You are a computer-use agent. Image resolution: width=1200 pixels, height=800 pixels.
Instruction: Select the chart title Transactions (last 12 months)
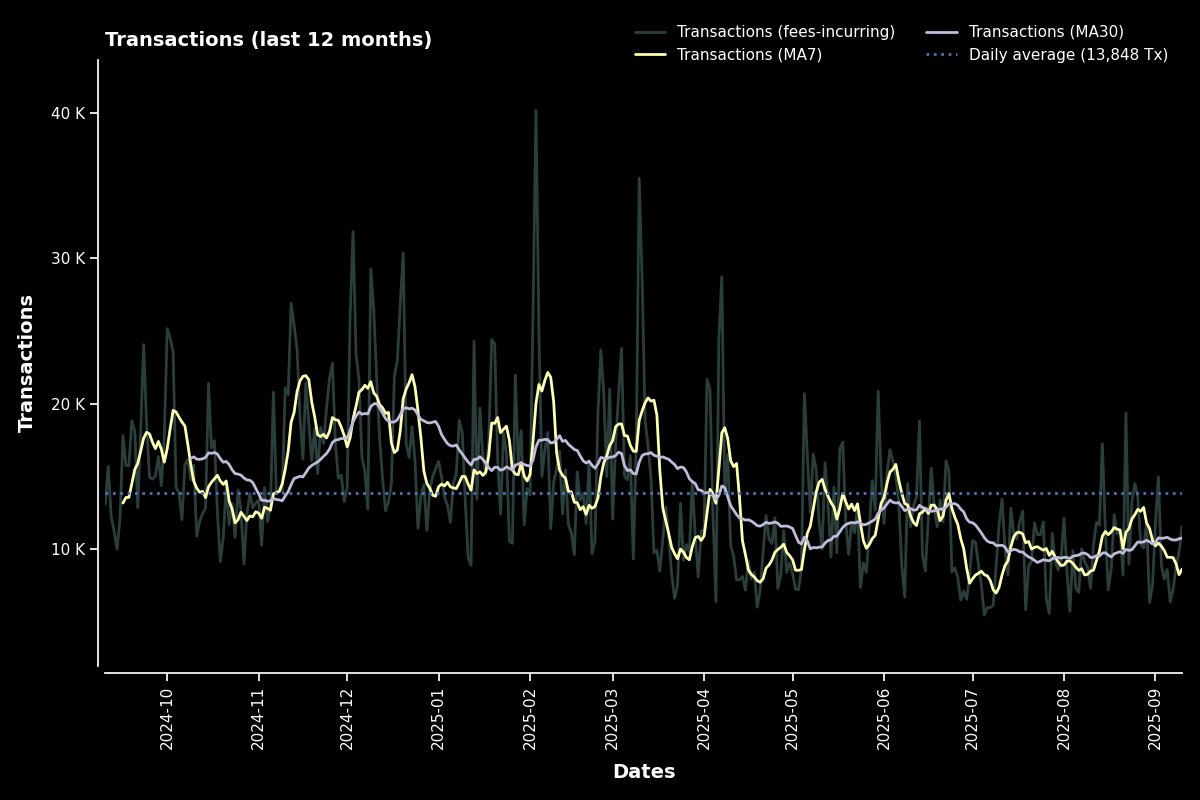coord(268,39)
